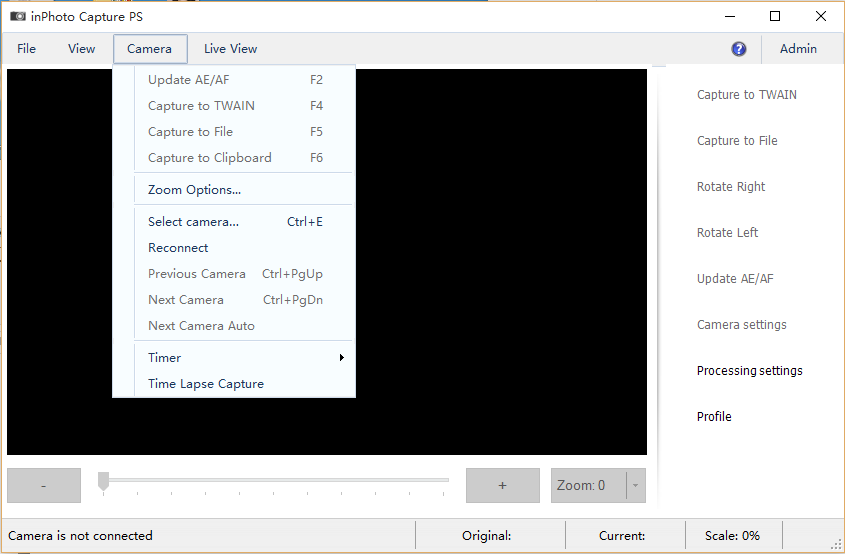
Task: Choose Capture to Clipboard menu item
Action: click(234, 157)
